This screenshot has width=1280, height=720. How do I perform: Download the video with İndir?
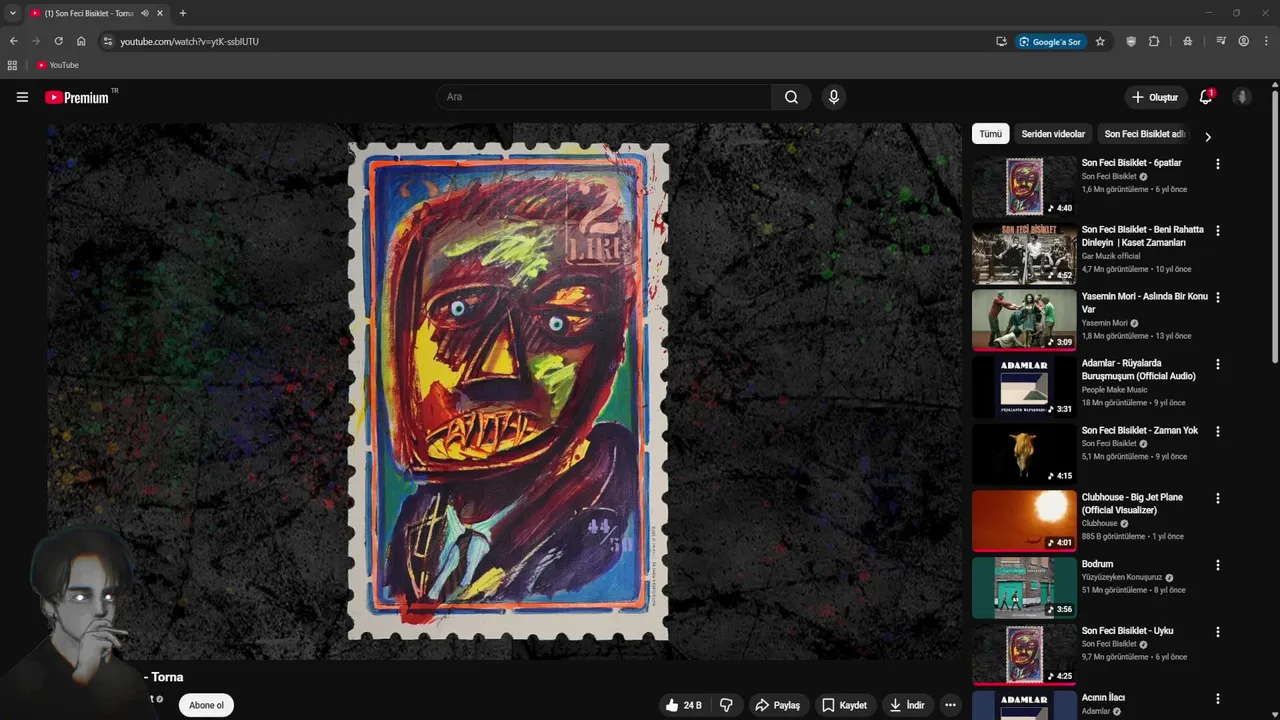[907, 705]
